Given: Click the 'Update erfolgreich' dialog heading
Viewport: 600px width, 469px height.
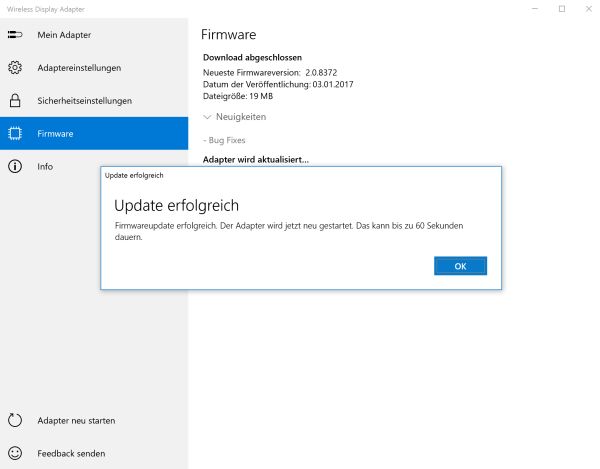Looking at the screenshot, I should [176, 205].
